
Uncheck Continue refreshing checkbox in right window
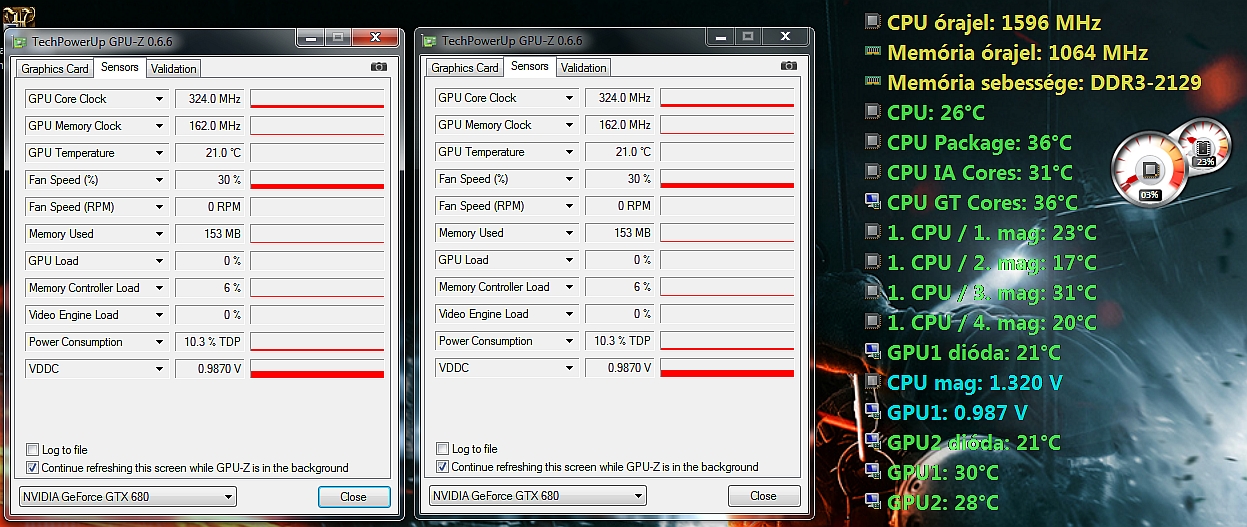[x=443, y=466]
